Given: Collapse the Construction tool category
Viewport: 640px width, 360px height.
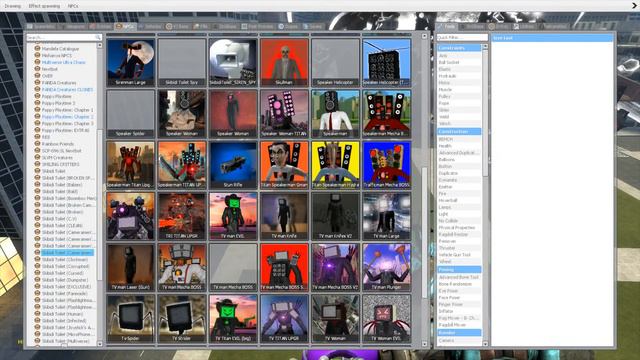Looking at the screenshot, I should 459,131.
